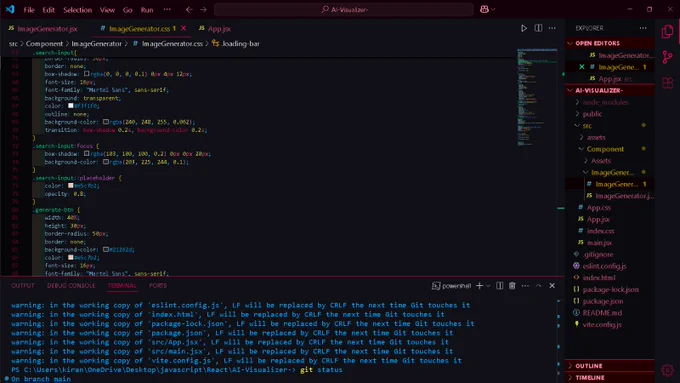The image size is (680, 383).
Task: Open .gitignore in the explorer
Action: tap(598, 254)
